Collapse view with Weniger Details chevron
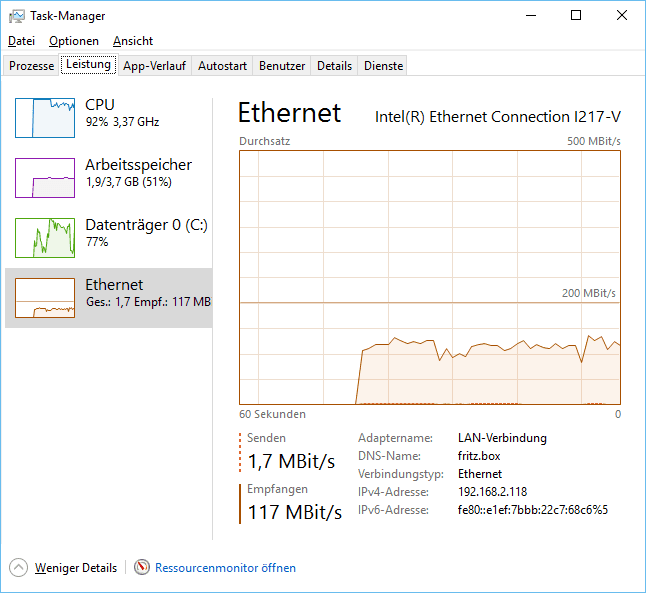 [19, 568]
